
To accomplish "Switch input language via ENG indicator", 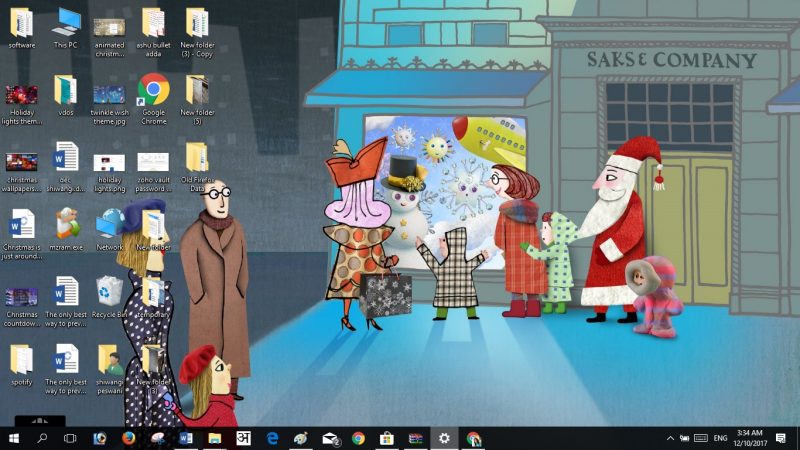I will tap(720, 438).
